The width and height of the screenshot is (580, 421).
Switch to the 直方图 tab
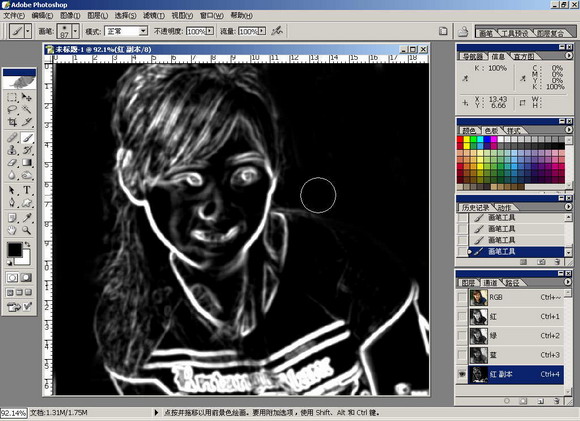tap(524, 57)
